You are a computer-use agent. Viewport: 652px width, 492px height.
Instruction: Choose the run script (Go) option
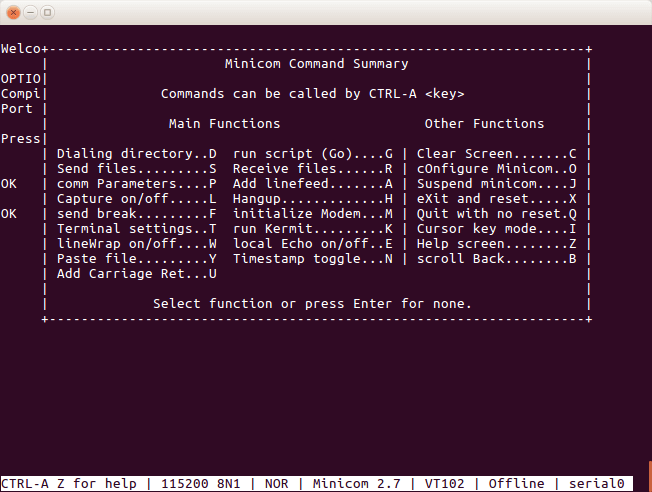313,154
